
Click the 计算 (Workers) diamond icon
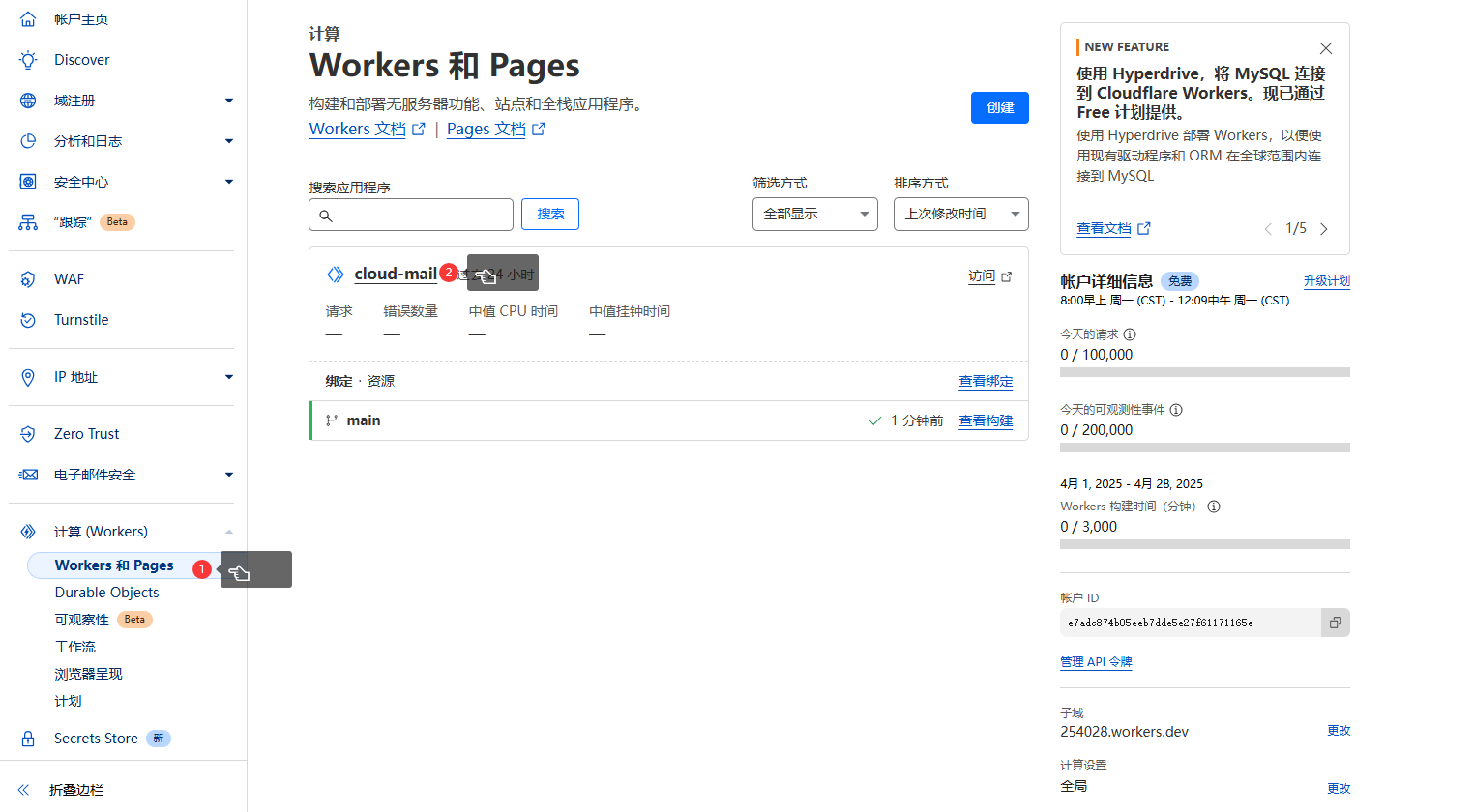click(x=27, y=531)
